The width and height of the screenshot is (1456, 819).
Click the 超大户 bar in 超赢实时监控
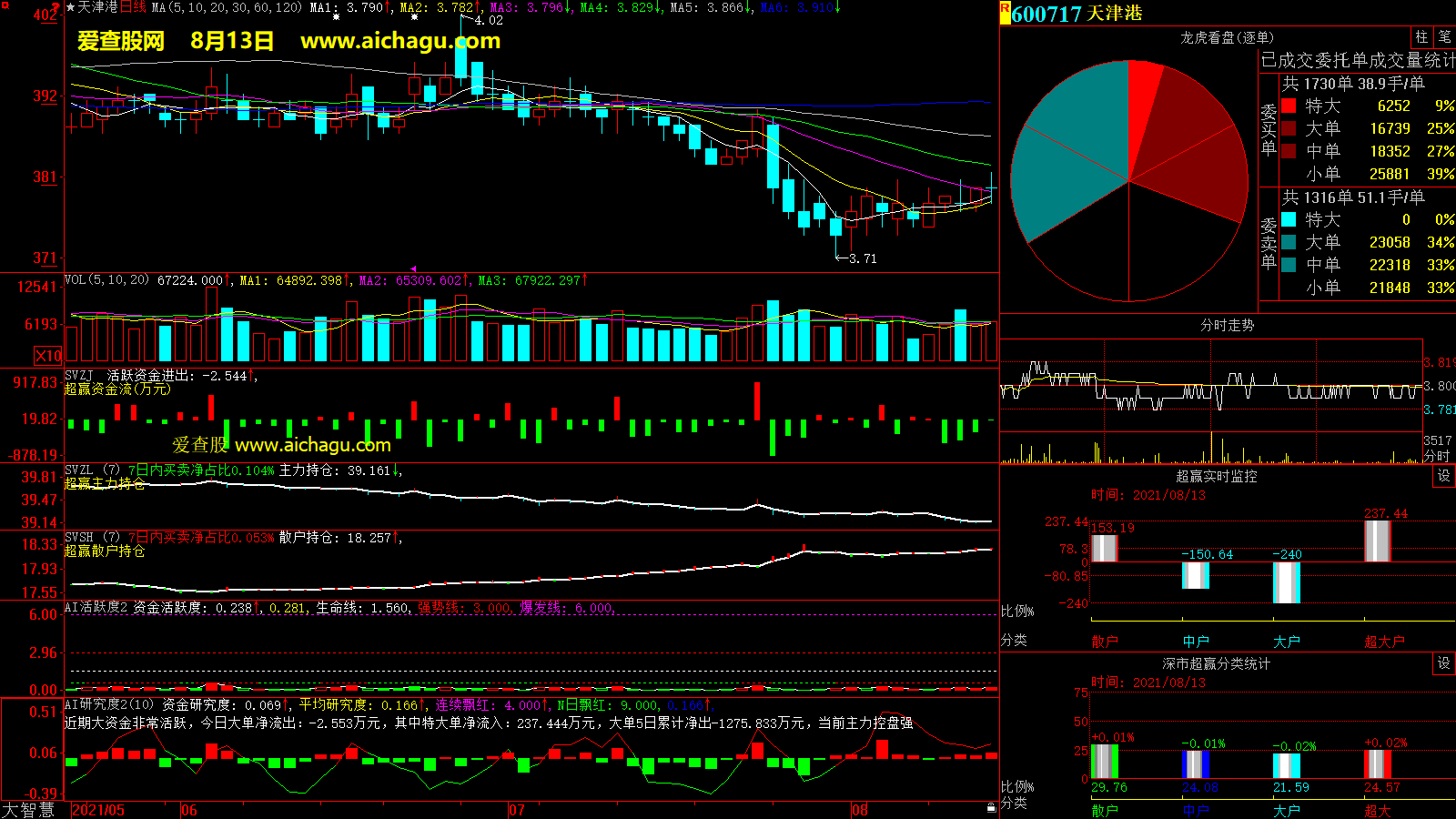coord(1378,541)
